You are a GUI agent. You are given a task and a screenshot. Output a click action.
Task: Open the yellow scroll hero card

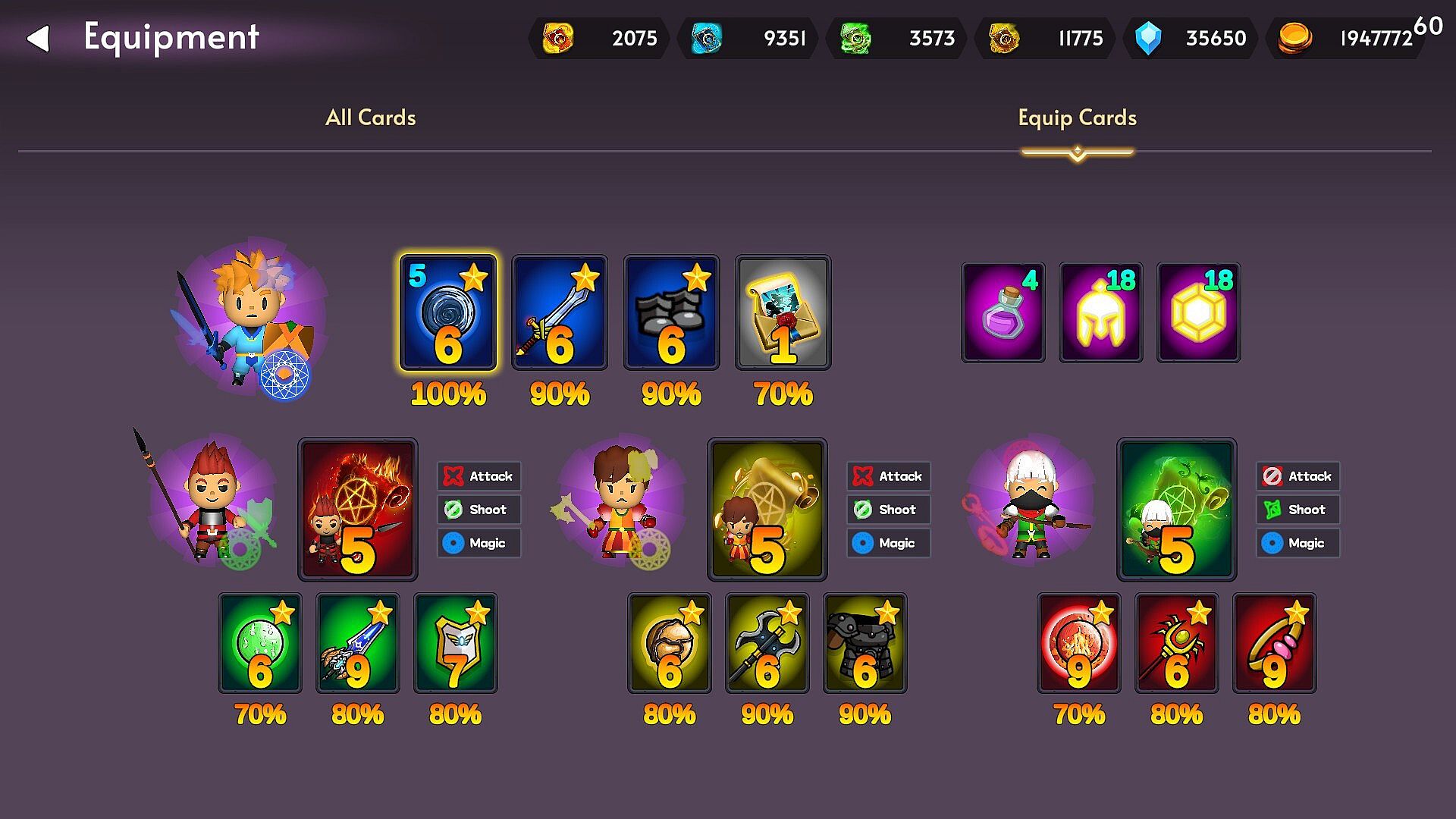[x=767, y=510]
